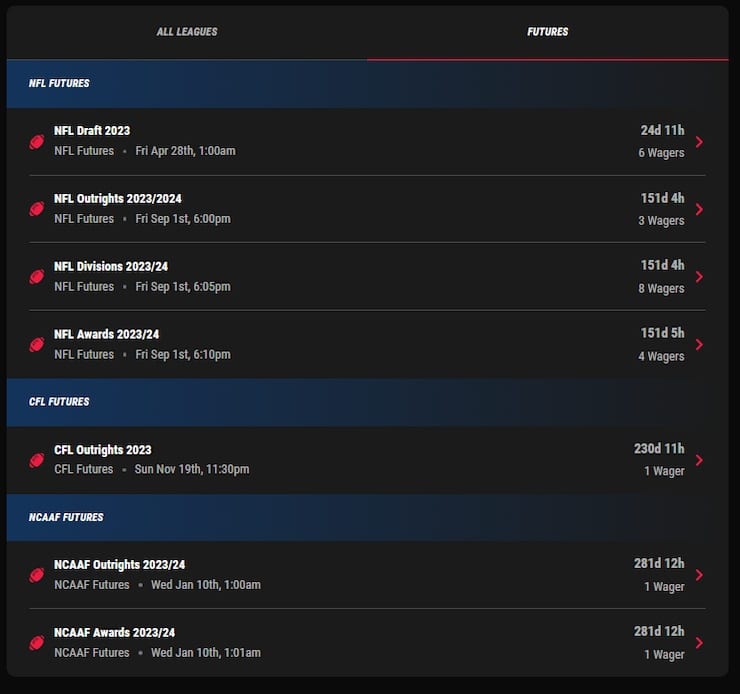Click football icon beside NFL Awards 2023/24
The image size is (740, 694).
point(37,345)
